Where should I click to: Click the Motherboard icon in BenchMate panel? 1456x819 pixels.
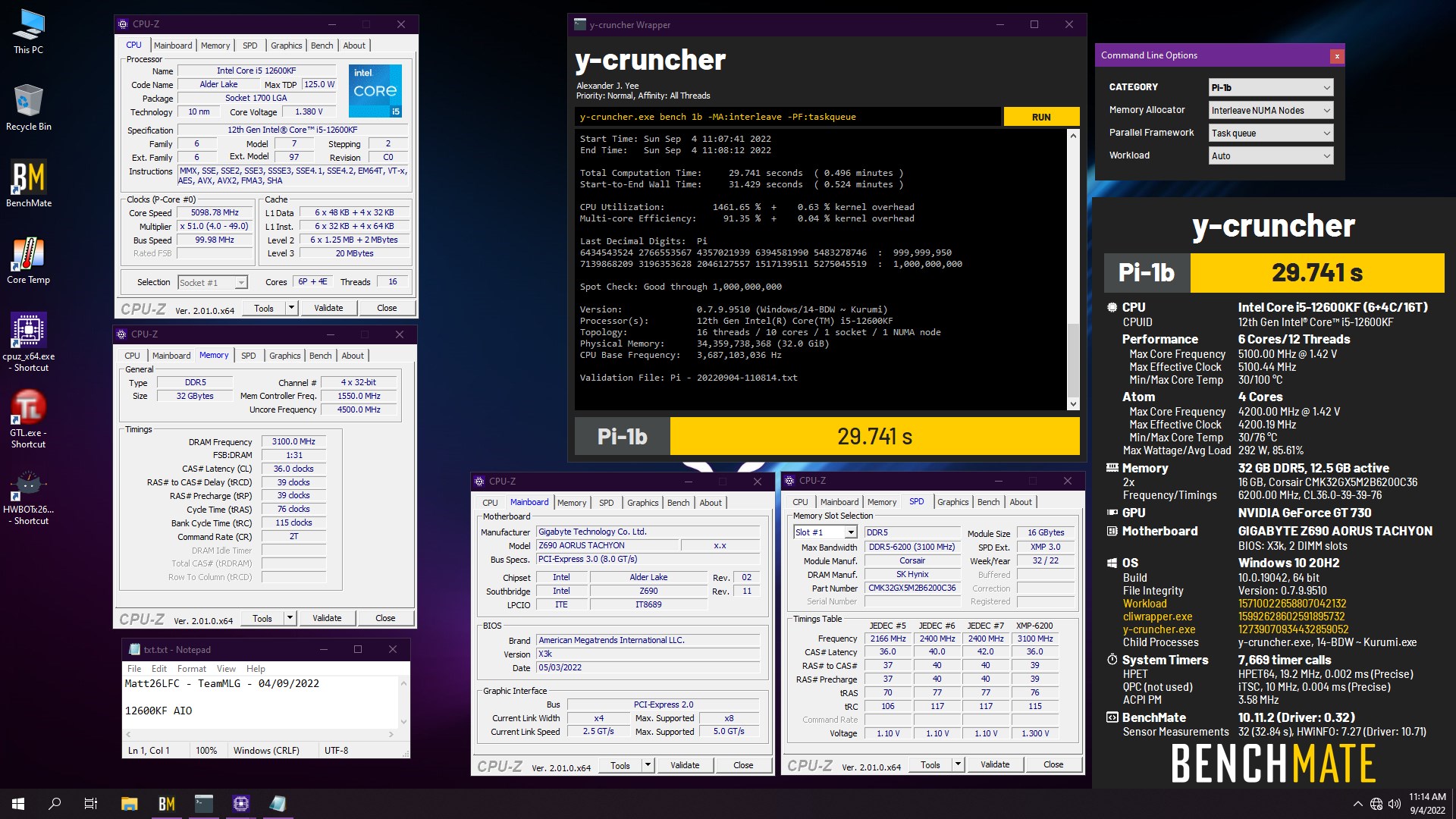coord(1112,531)
